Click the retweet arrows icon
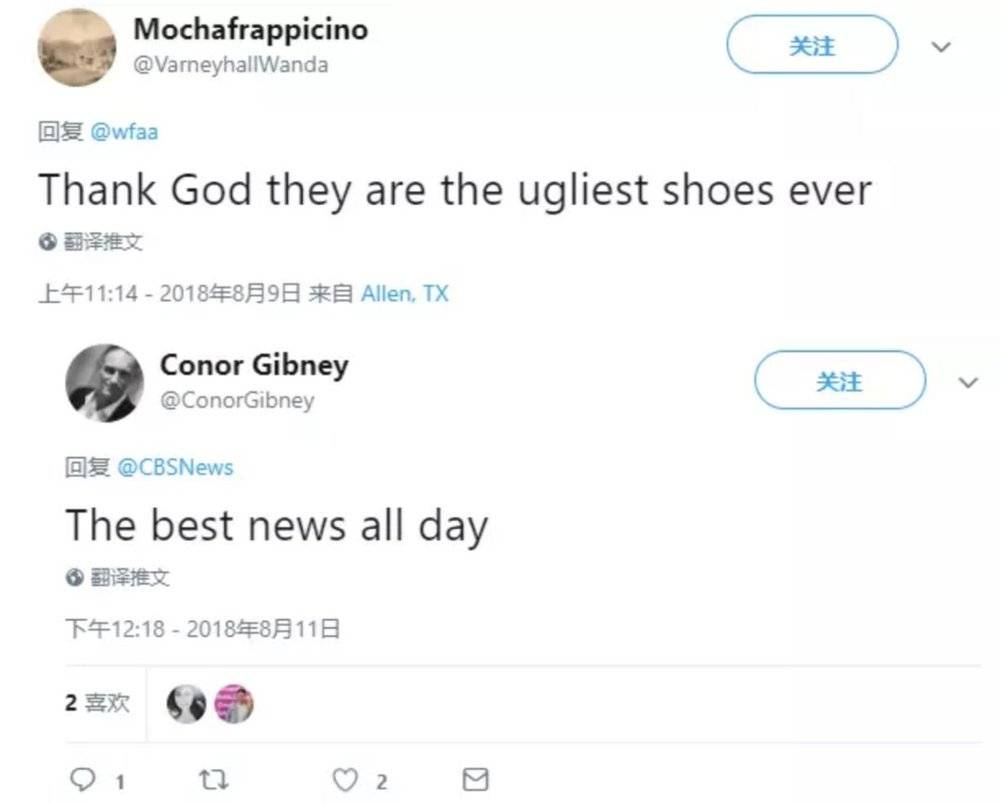Image resolution: width=1000 pixels, height=804 pixels. pos(213,779)
